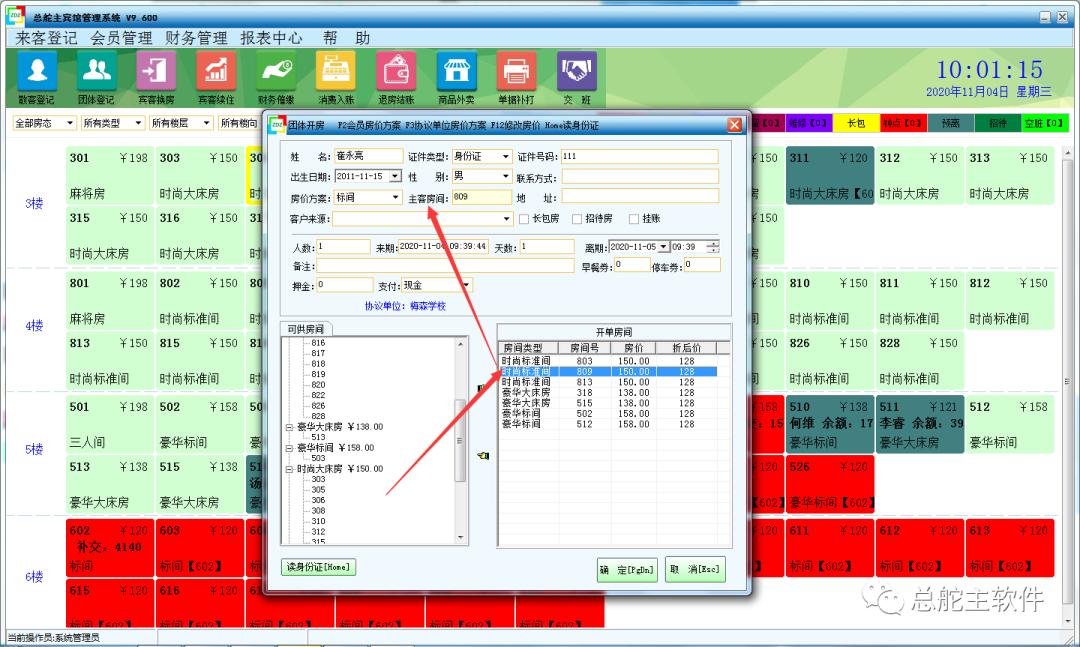The image size is (1080, 647).
Task: Open the 房价方案 combo box
Action: pos(395,198)
